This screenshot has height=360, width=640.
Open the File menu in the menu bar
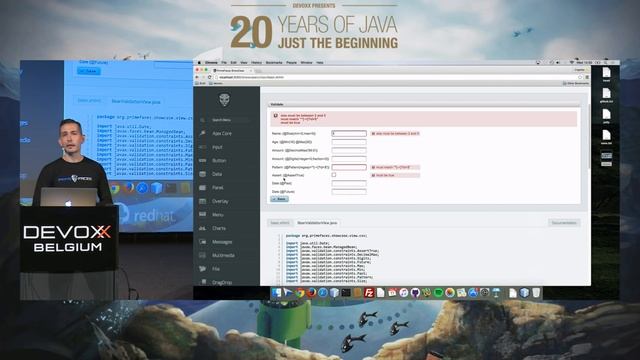click(x=224, y=62)
